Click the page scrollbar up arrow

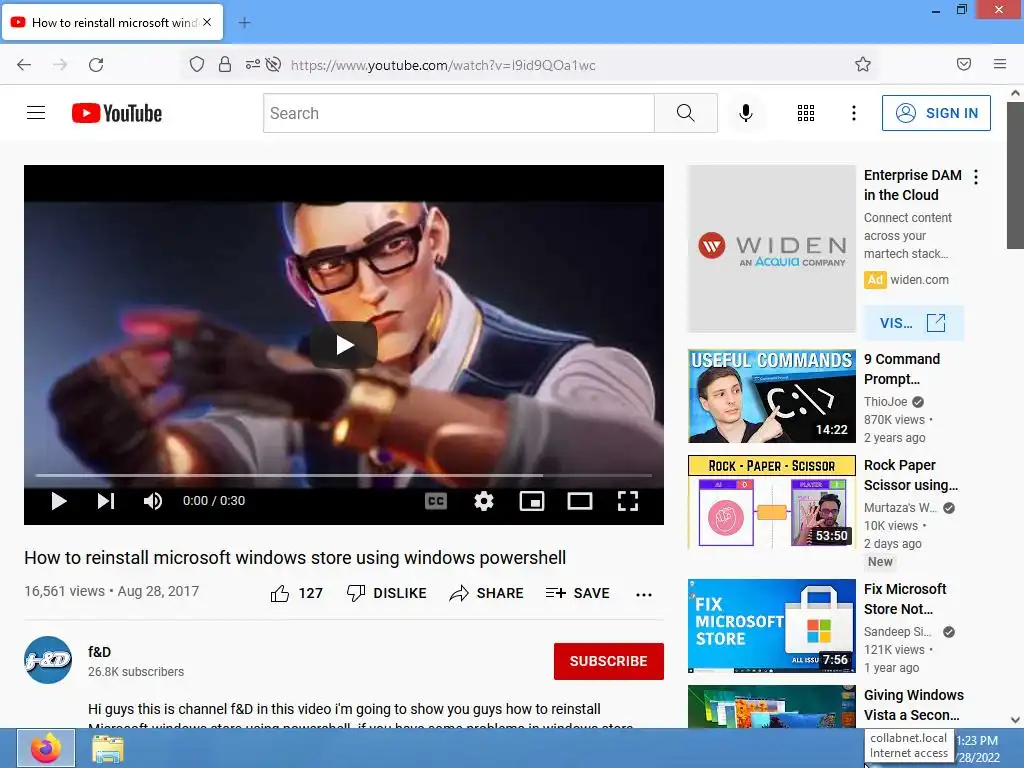click(1016, 93)
